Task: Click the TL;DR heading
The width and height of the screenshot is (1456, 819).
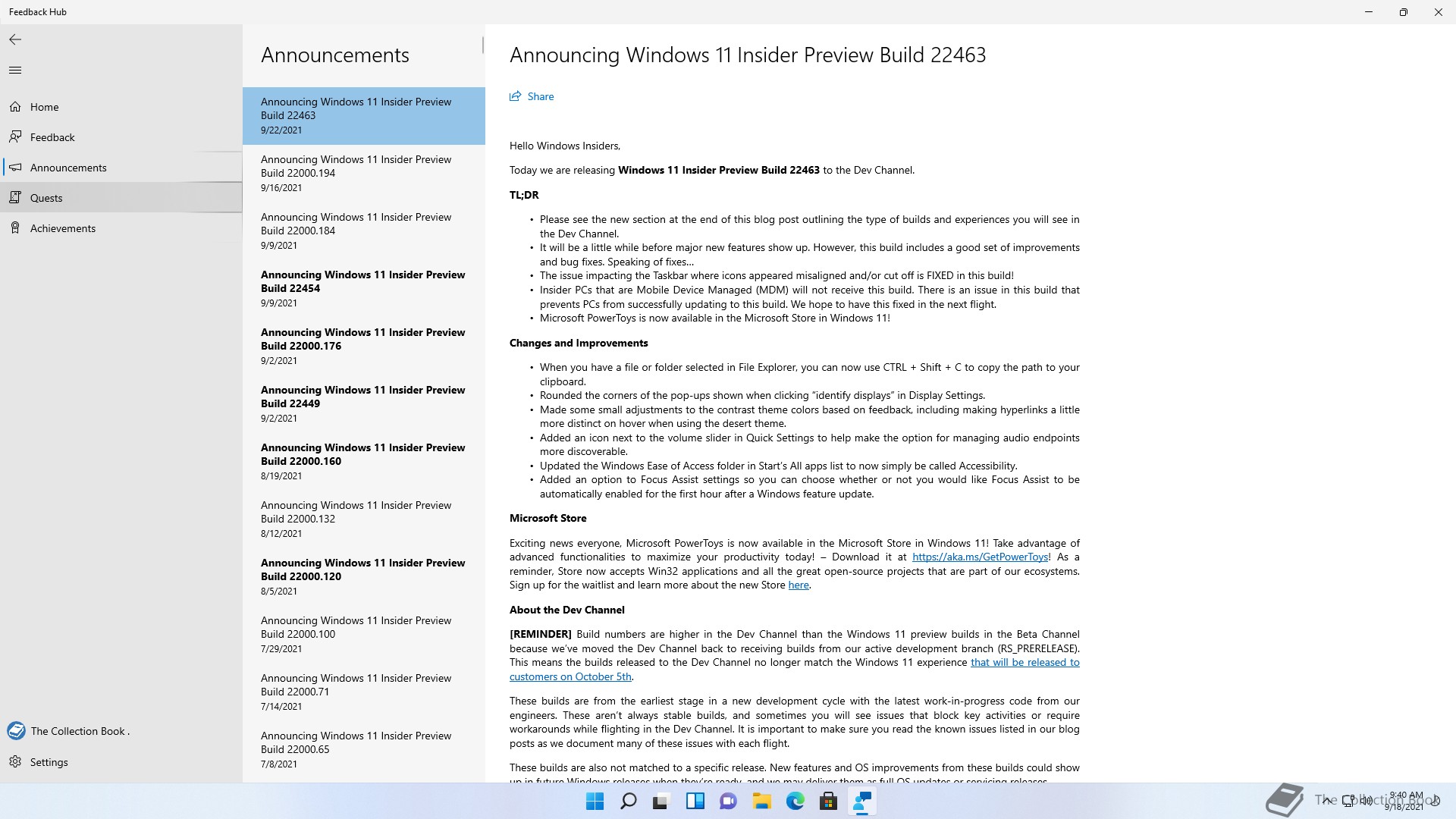Action: point(524,195)
